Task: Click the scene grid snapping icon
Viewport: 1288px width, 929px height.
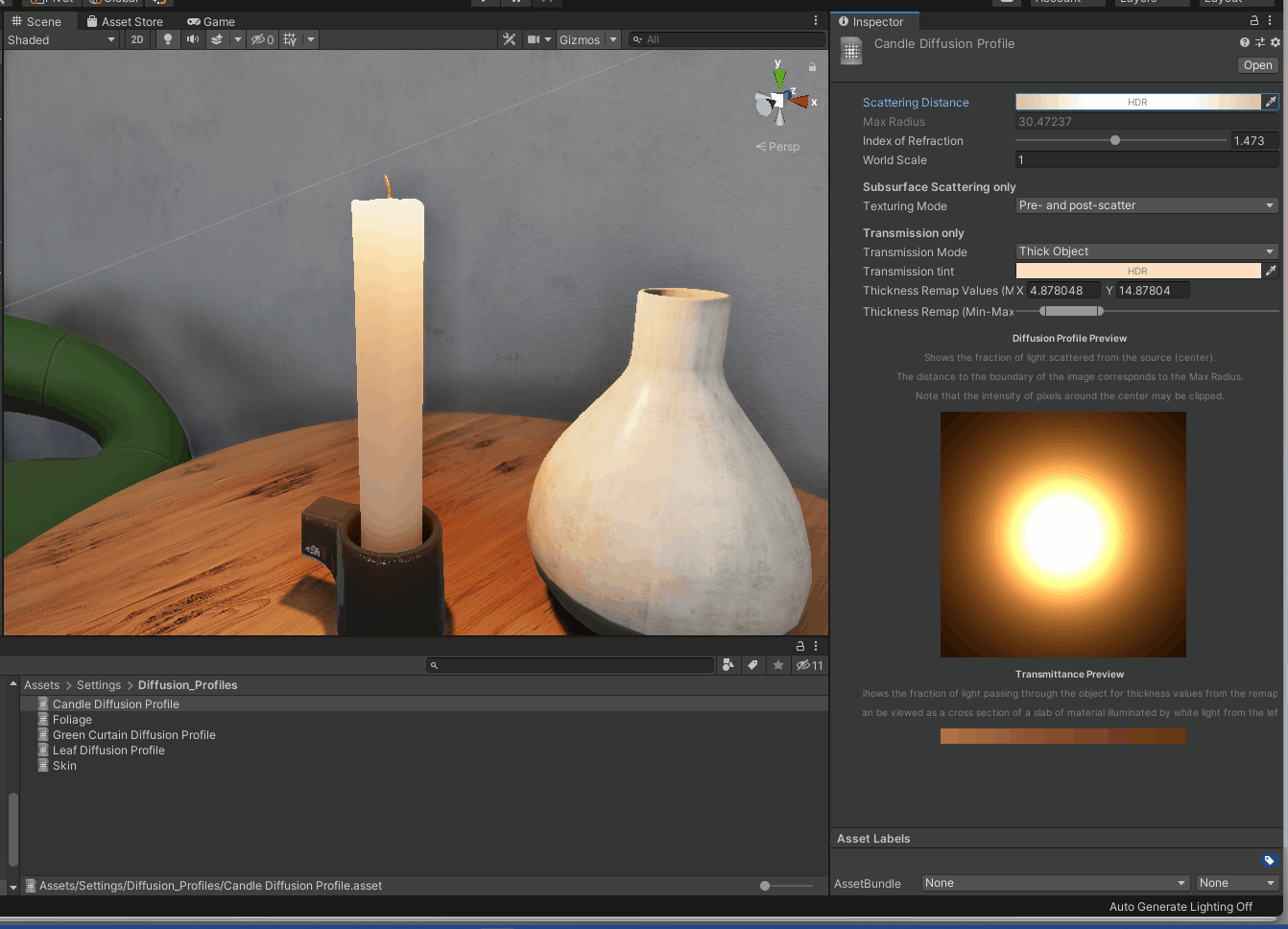Action: coord(290,39)
